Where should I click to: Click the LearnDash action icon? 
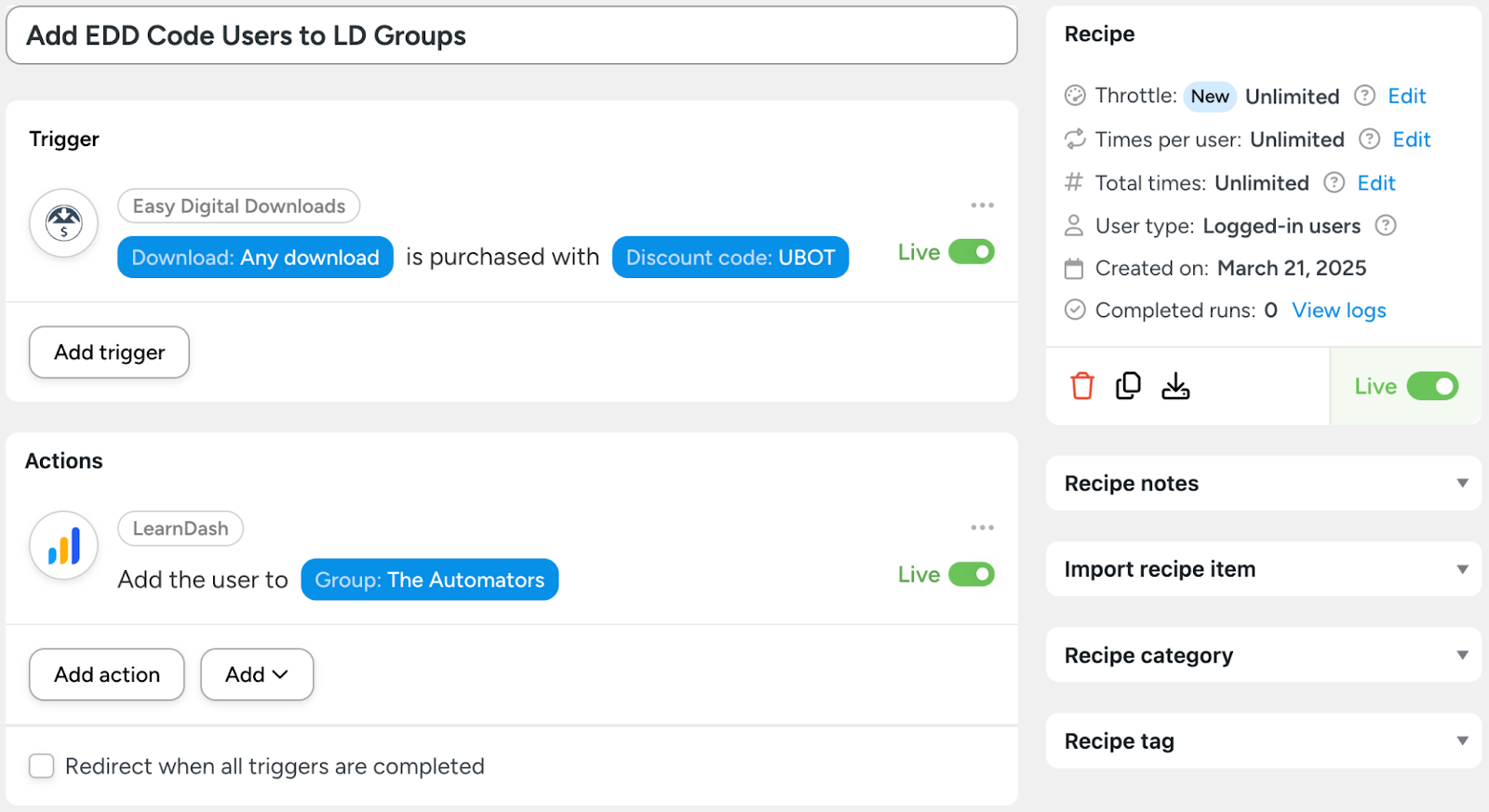(64, 546)
